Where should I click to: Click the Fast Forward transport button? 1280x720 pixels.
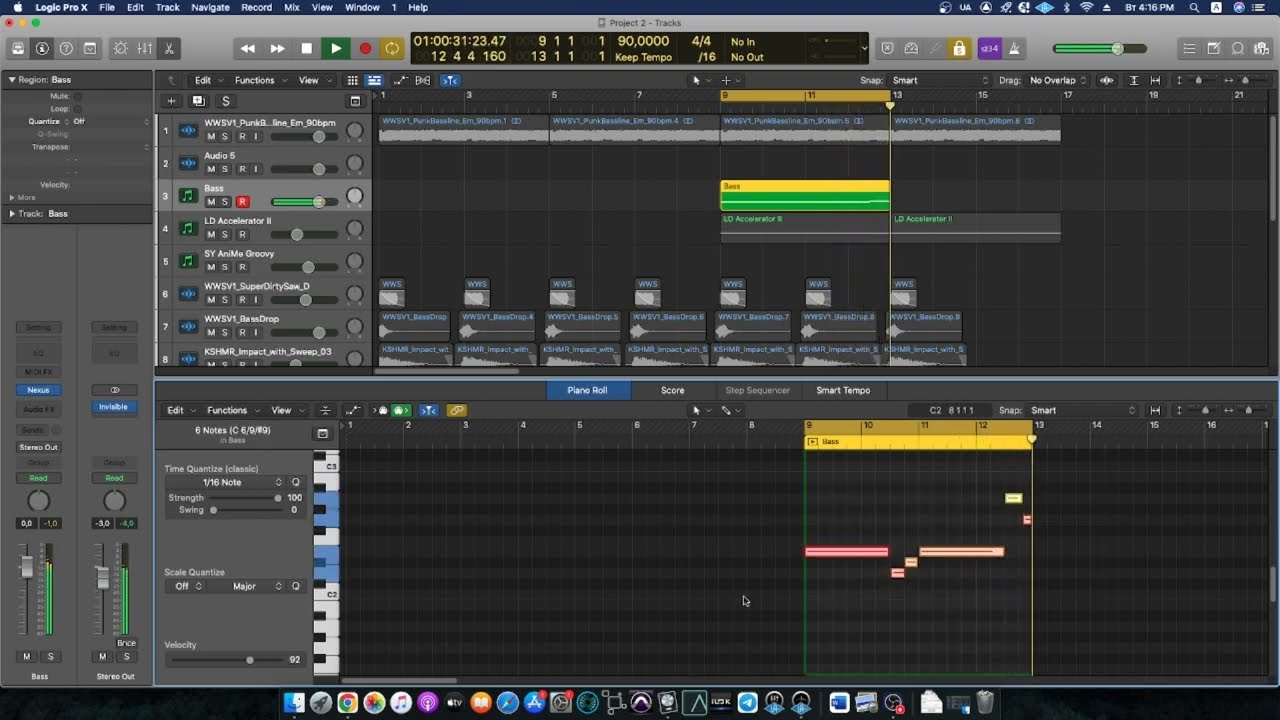click(277, 48)
